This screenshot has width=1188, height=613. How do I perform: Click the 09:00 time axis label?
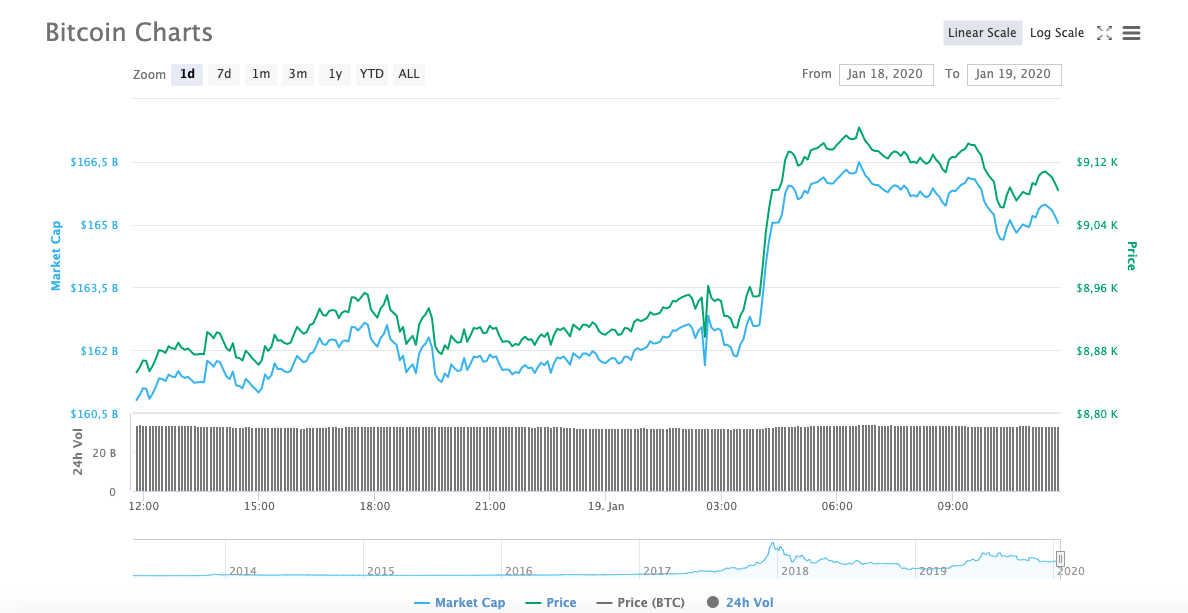tap(952, 506)
